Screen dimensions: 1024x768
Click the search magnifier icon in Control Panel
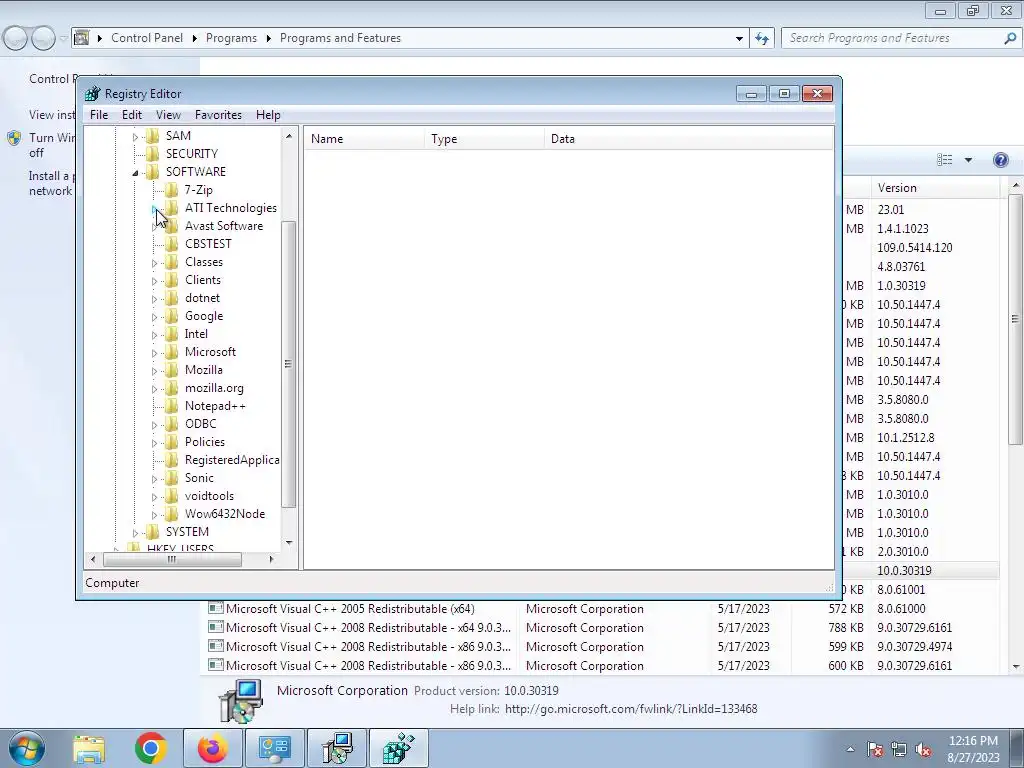1010,39
